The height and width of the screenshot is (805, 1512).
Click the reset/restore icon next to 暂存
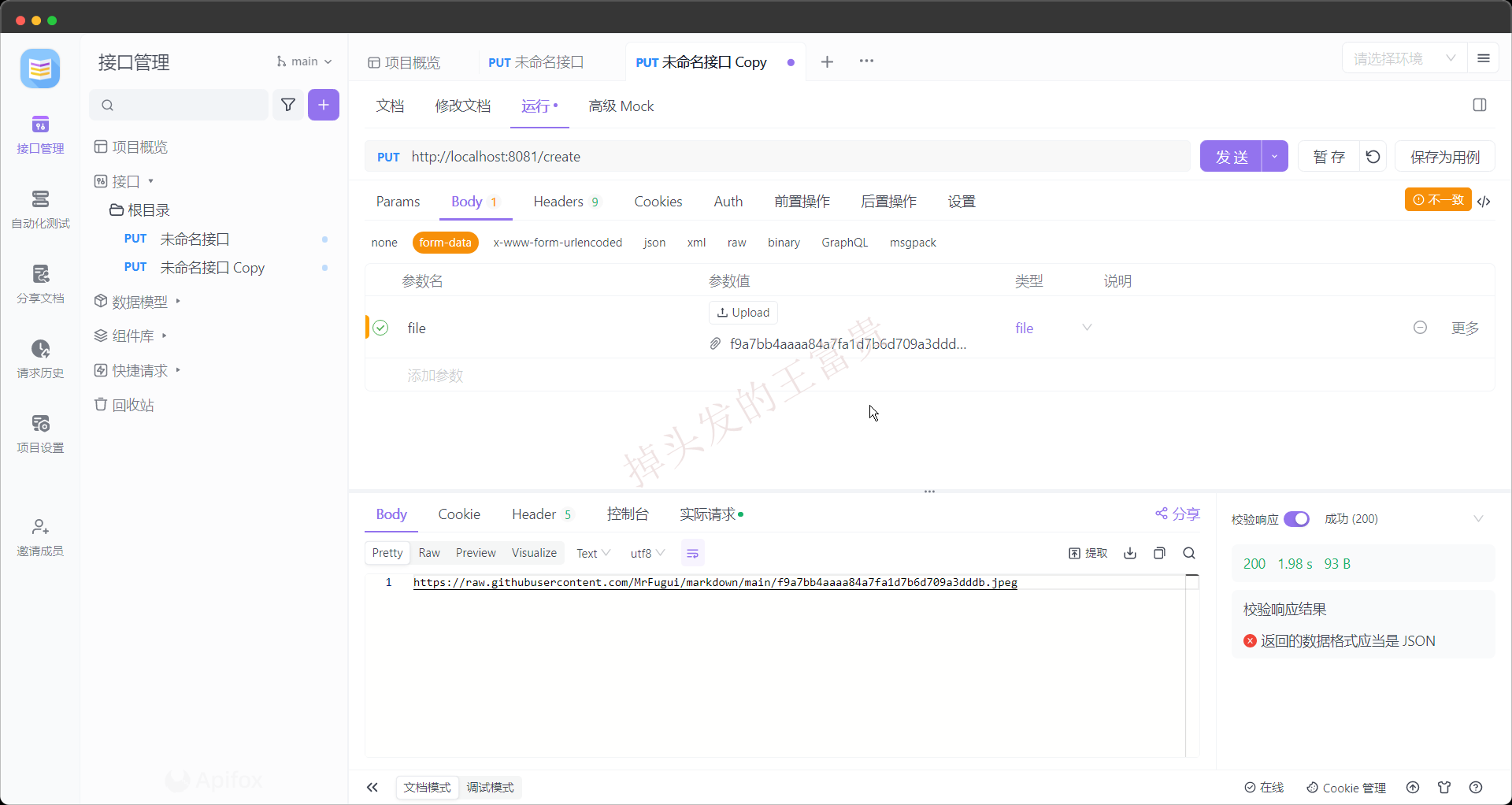[1373, 157]
